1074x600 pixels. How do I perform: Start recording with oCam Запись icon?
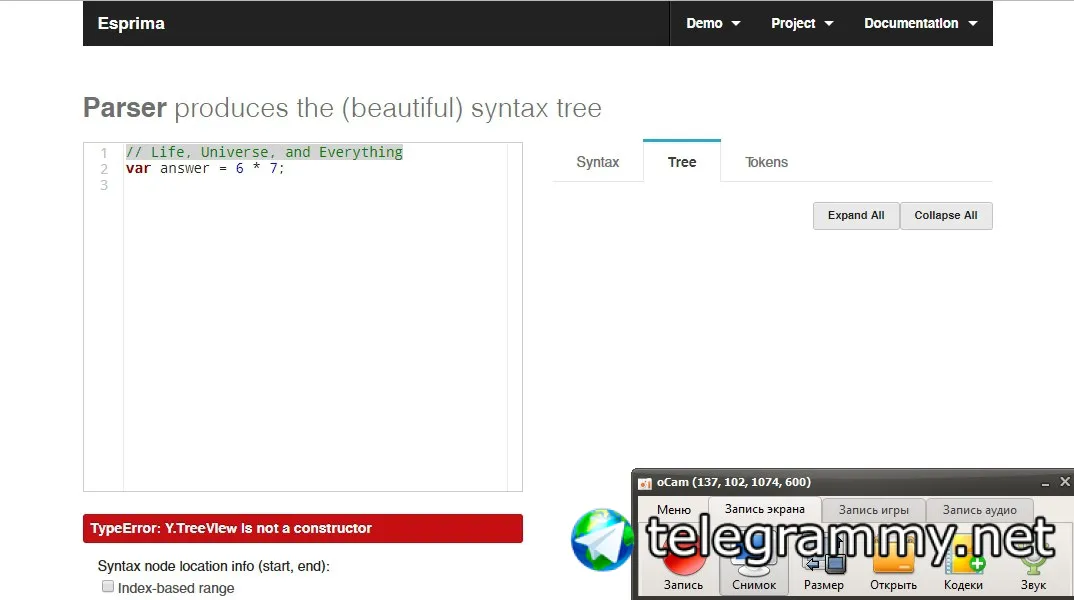[x=683, y=562]
